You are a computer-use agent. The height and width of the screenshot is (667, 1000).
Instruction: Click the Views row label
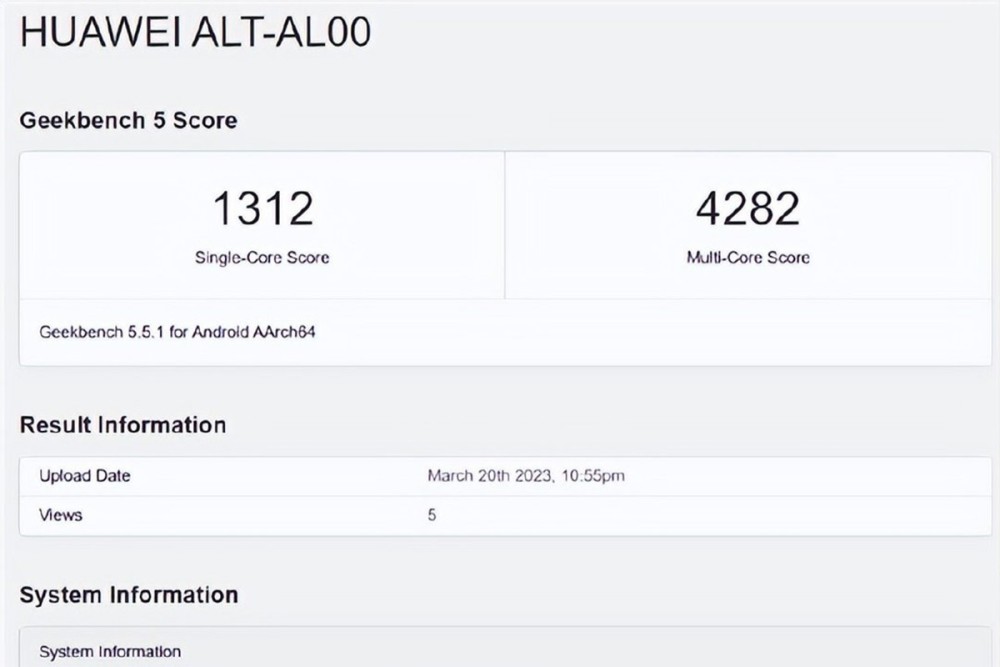point(61,515)
